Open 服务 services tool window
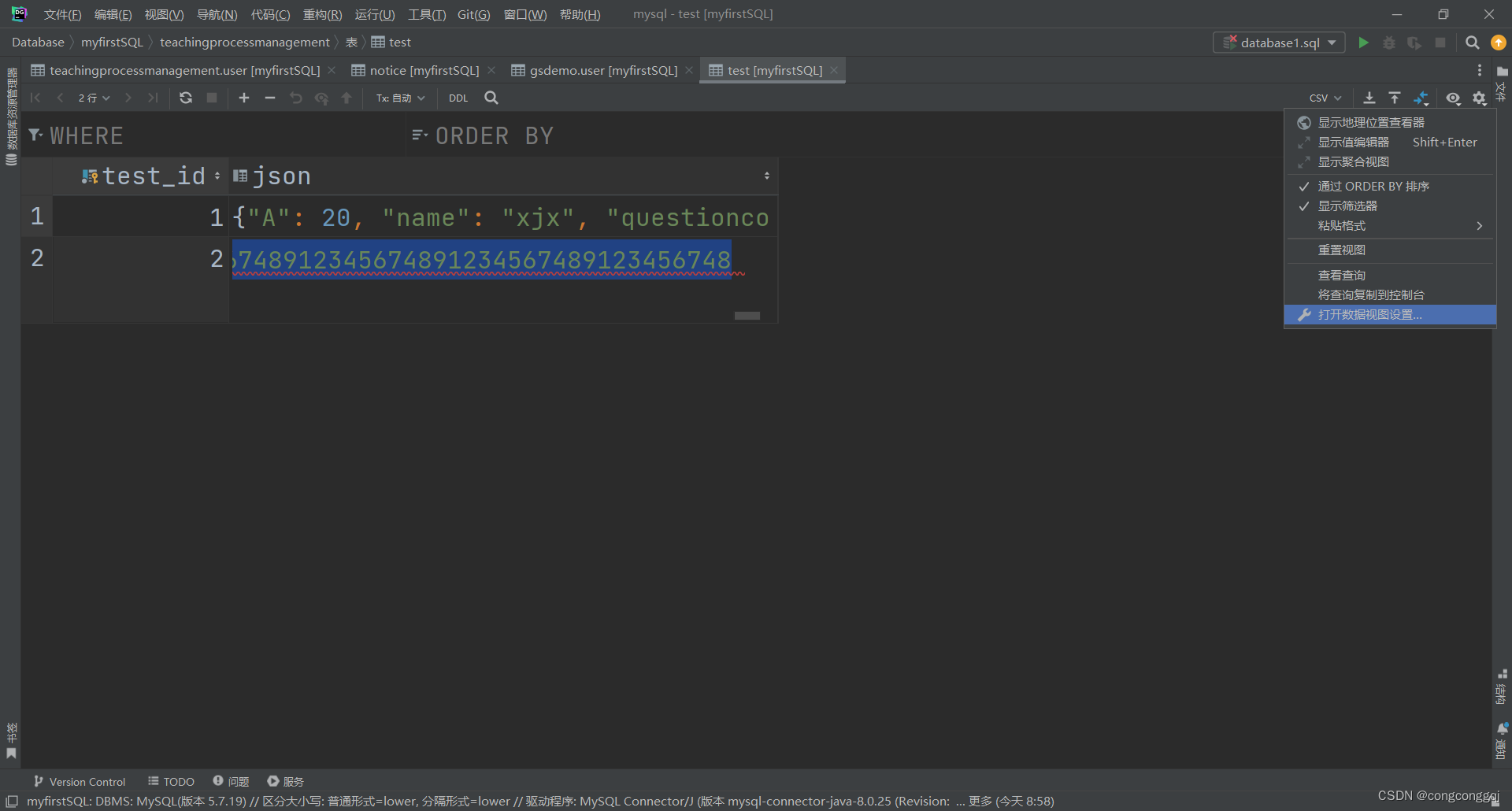The width and height of the screenshot is (1512, 811). pos(285,781)
